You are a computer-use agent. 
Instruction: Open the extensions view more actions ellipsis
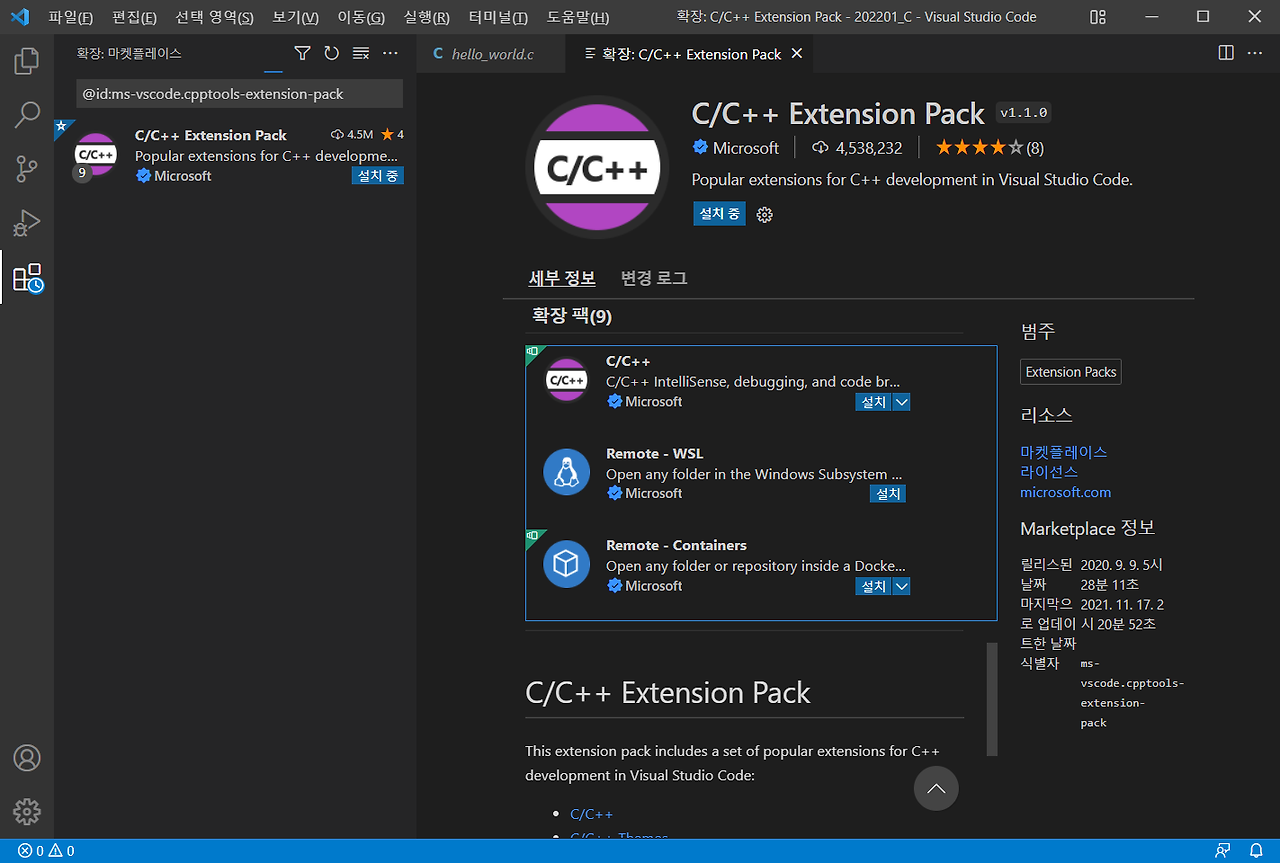(x=391, y=53)
